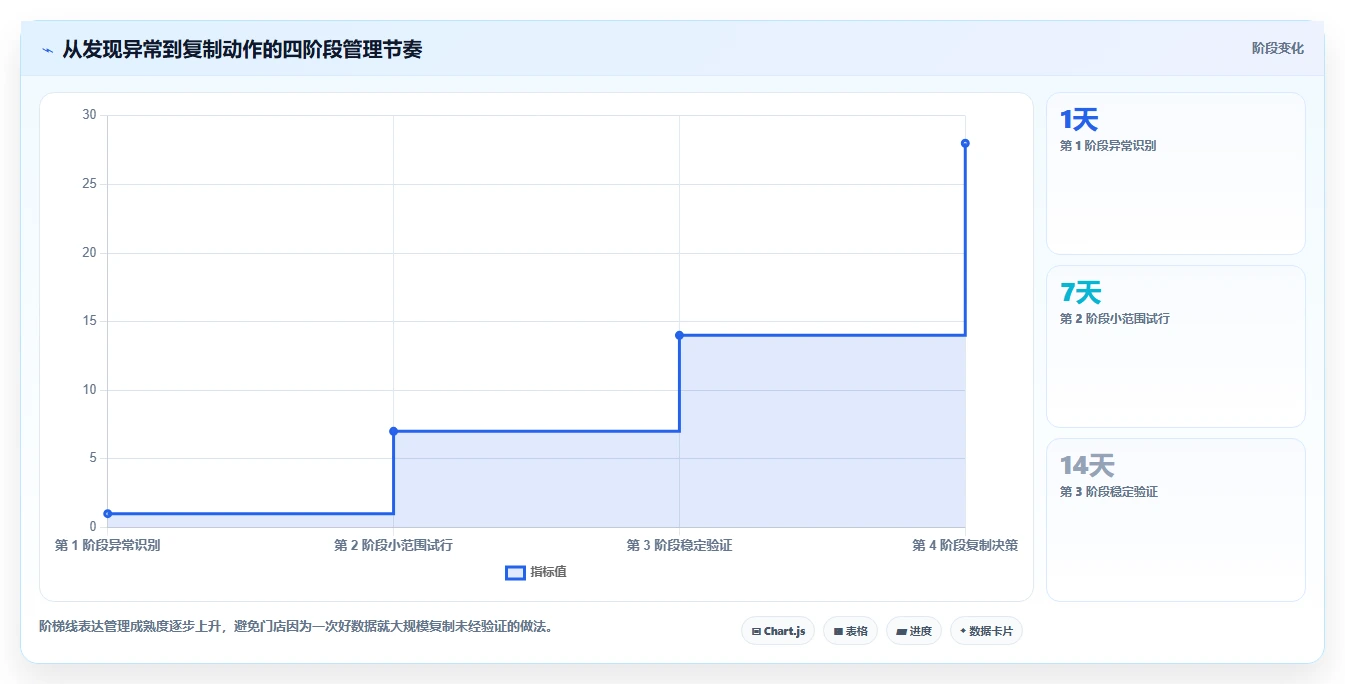
Task: Click the 第 2 阶段小范围试行 axis label
Action: [x=393, y=545]
